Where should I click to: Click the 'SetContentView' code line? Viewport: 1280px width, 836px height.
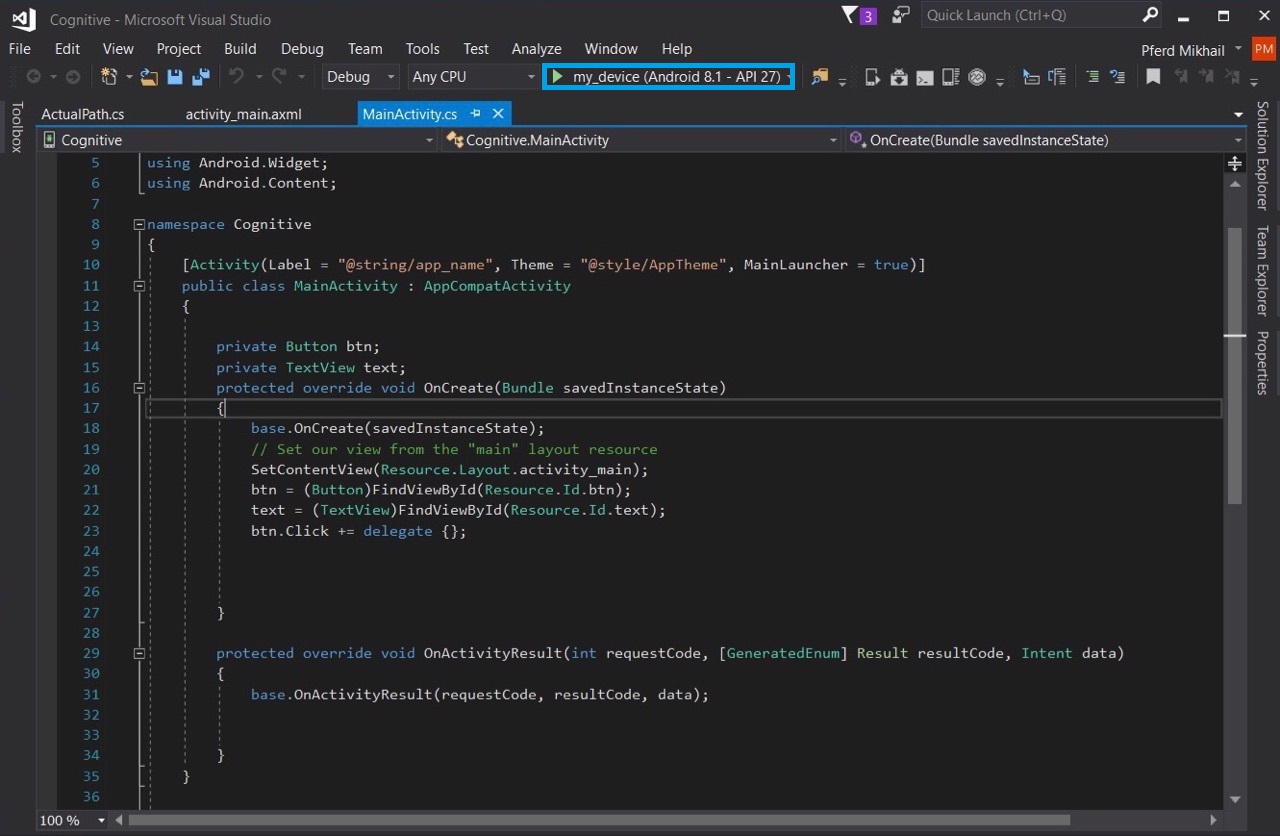(449, 469)
